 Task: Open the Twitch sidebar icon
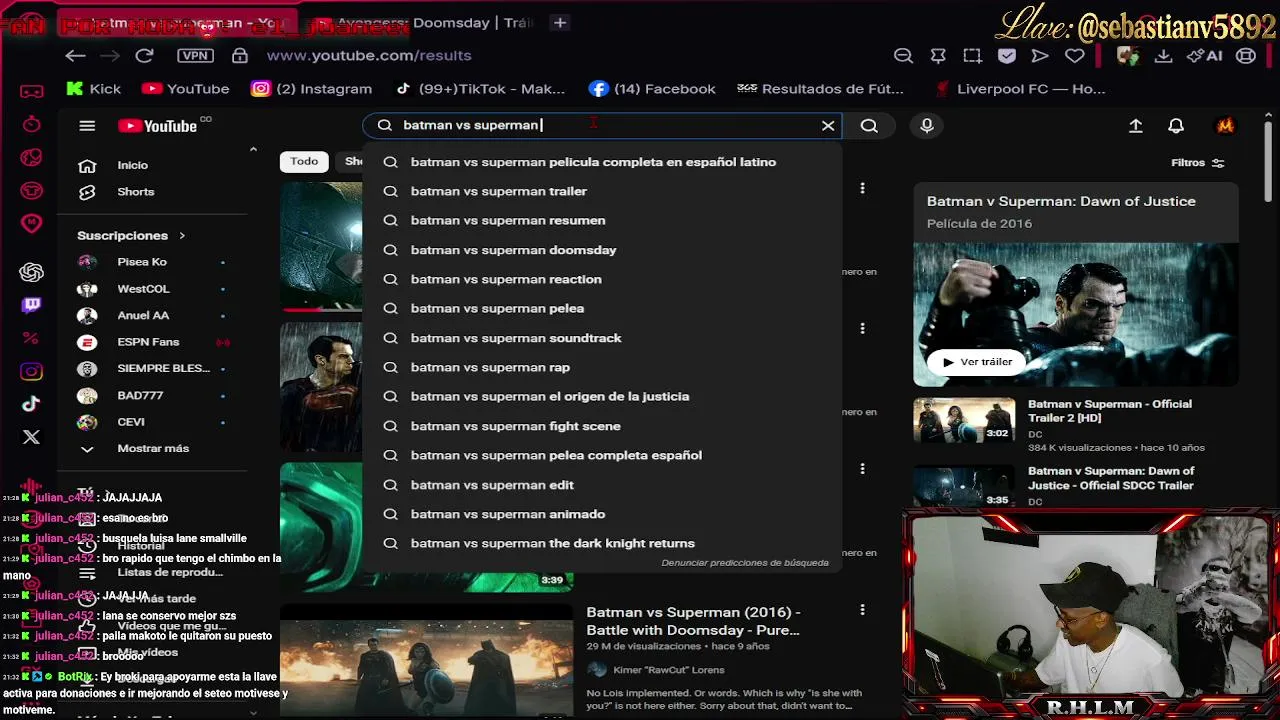tap(32, 305)
